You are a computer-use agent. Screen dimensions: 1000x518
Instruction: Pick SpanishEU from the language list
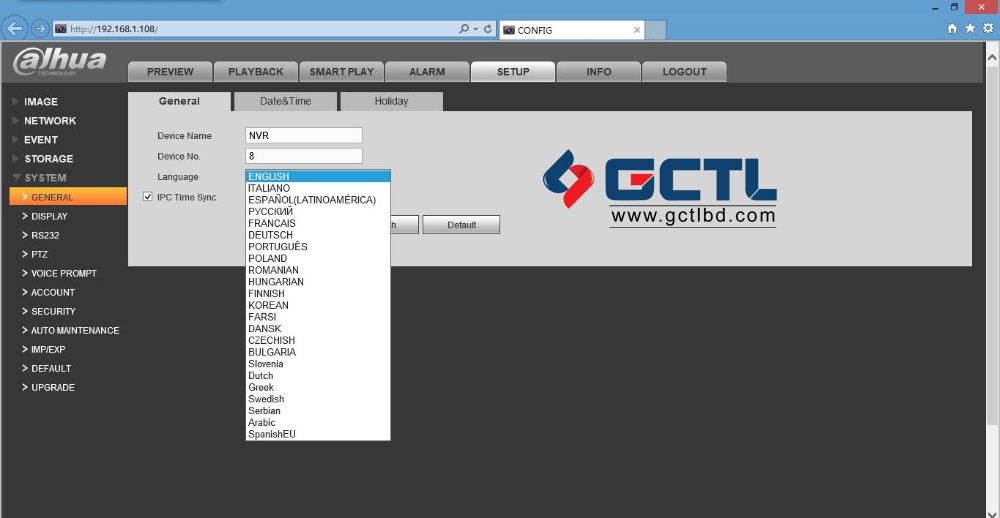point(272,434)
